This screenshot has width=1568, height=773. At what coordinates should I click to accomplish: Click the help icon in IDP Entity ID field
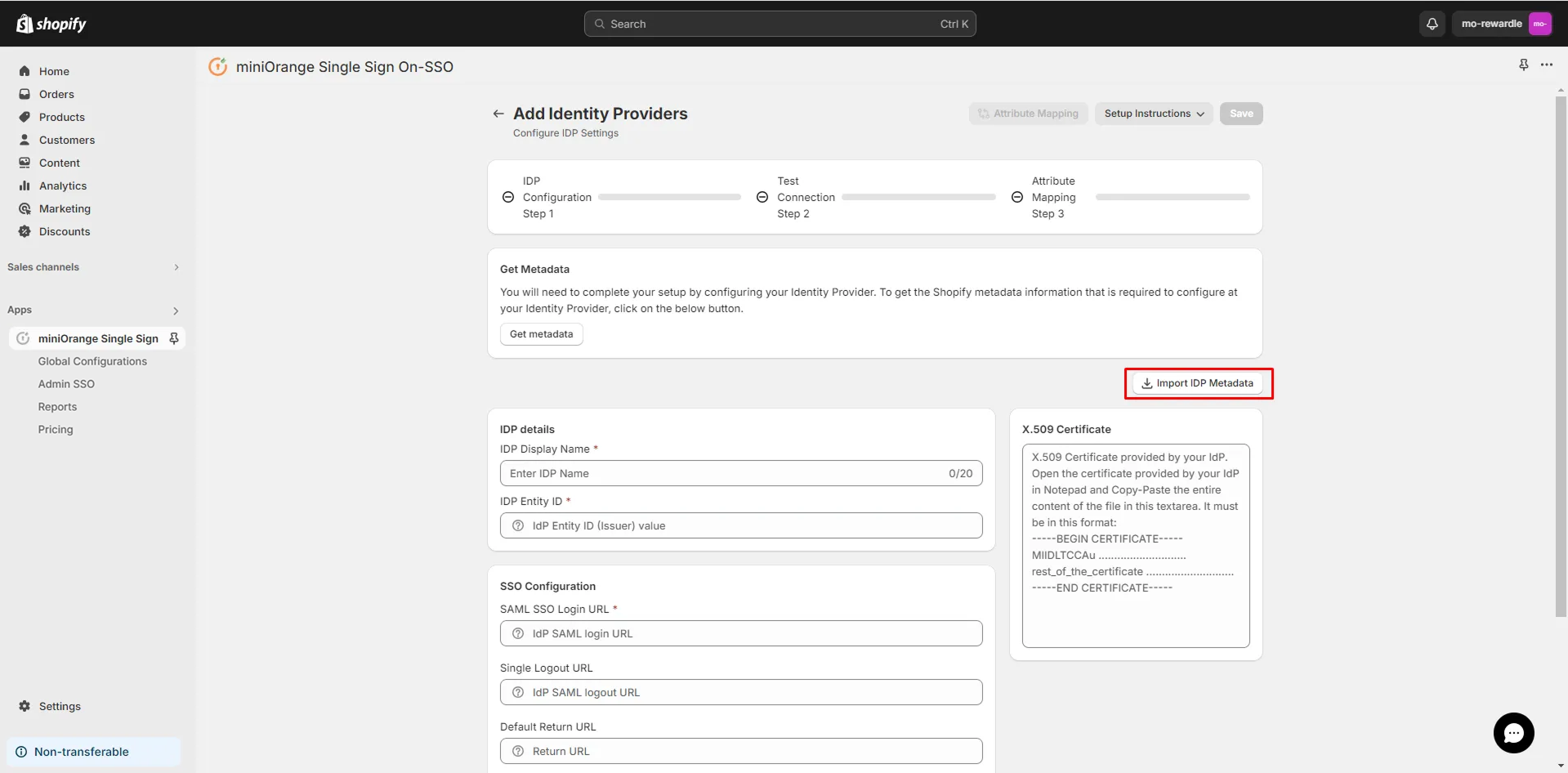coord(518,525)
